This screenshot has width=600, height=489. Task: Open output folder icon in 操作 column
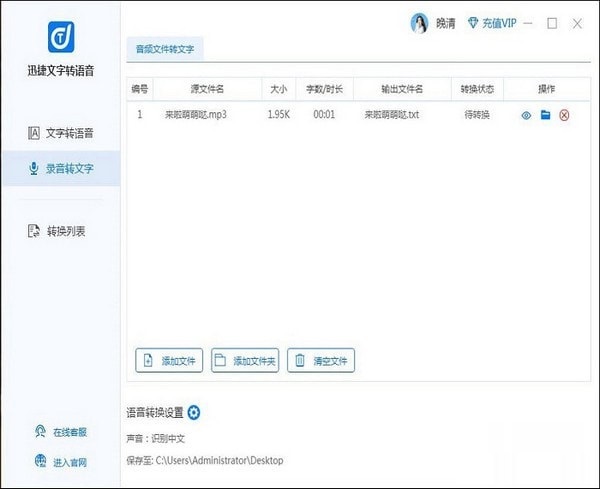(545, 115)
